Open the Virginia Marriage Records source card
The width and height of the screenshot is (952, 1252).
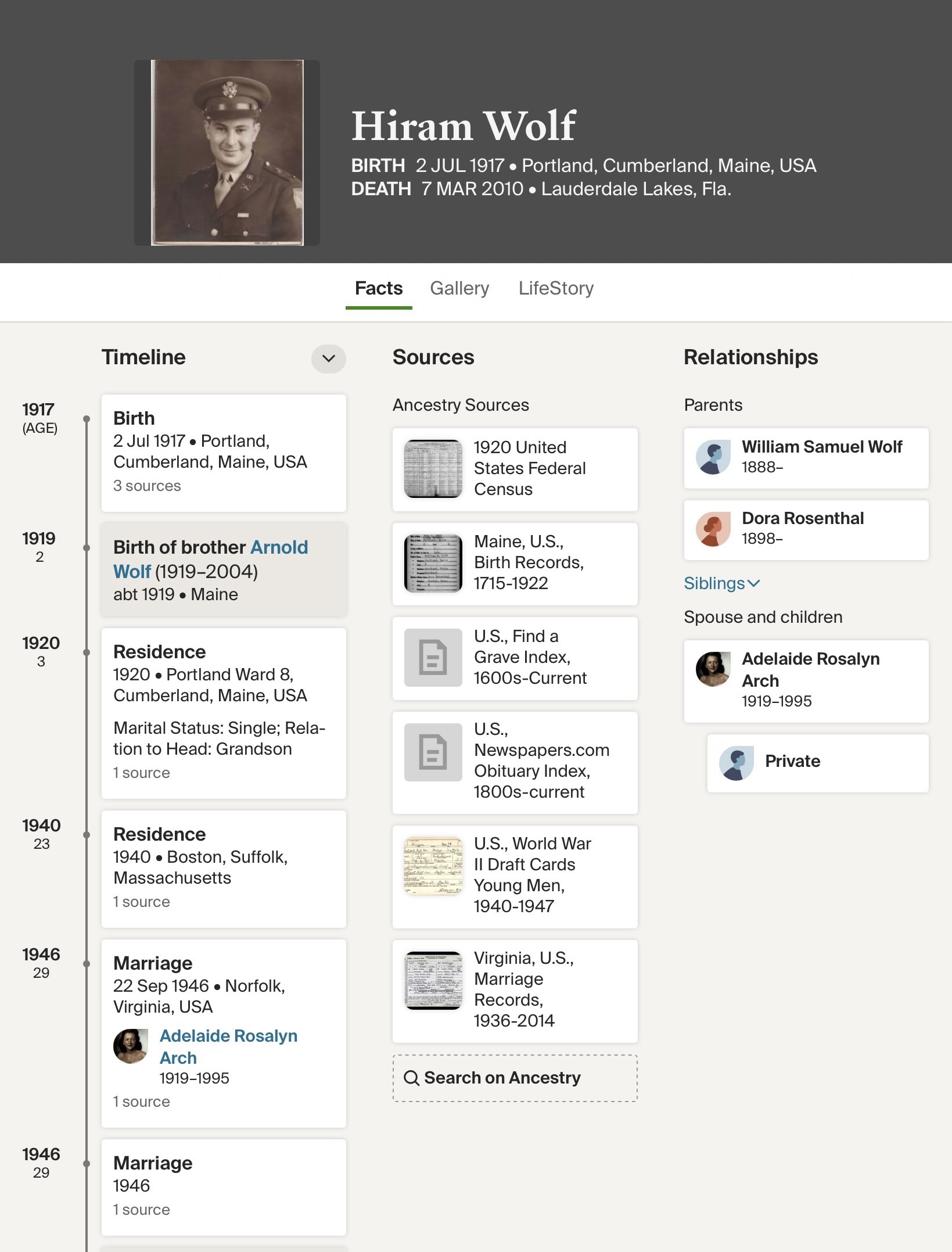pos(515,991)
